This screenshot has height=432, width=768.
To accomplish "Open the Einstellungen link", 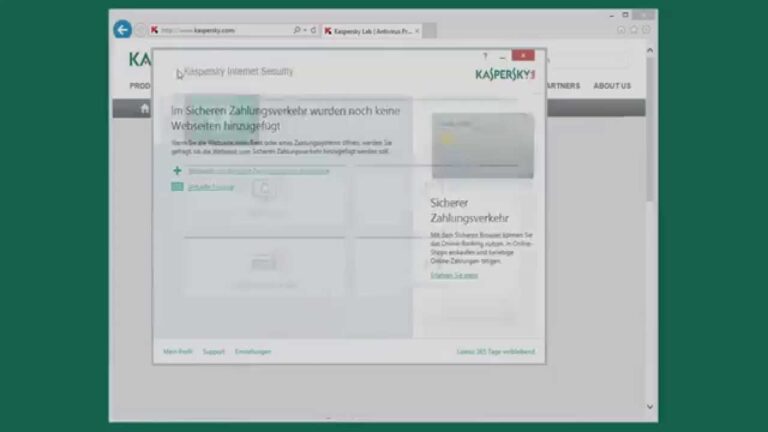I will point(253,352).
